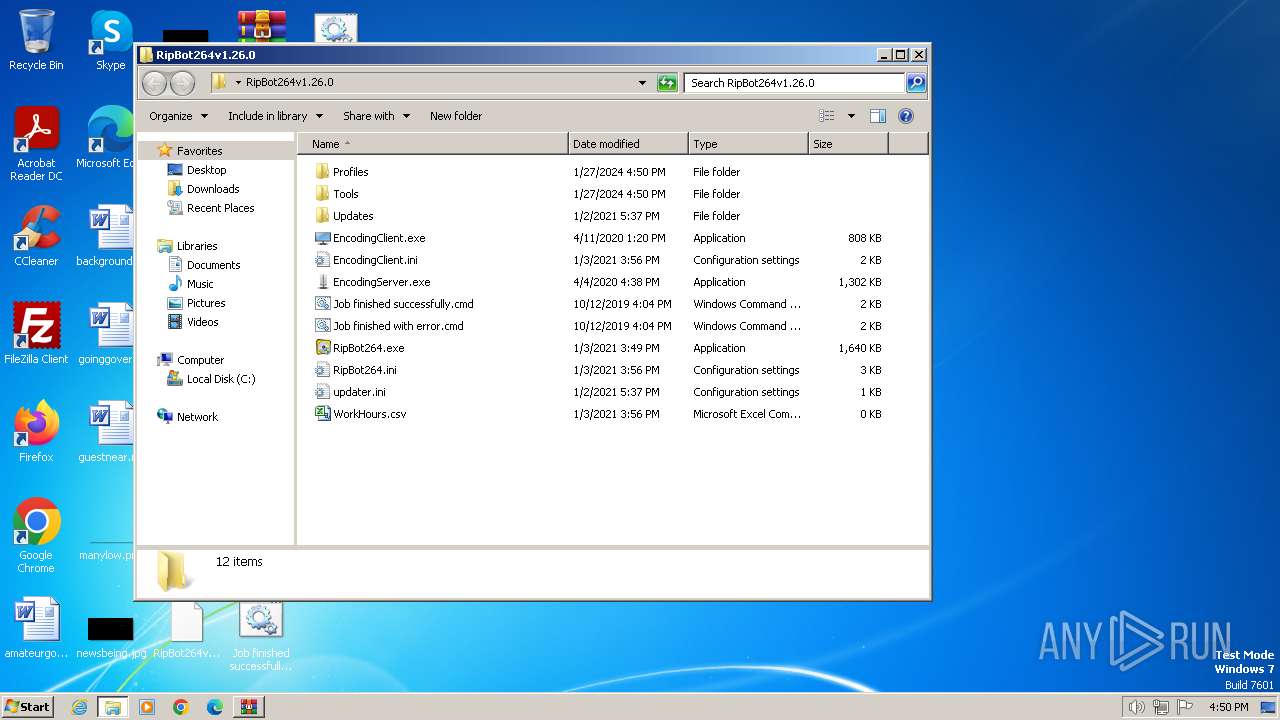1280x720 pixels.
Task: Select the RipBot264.ini file name
Action: point(364,370)
